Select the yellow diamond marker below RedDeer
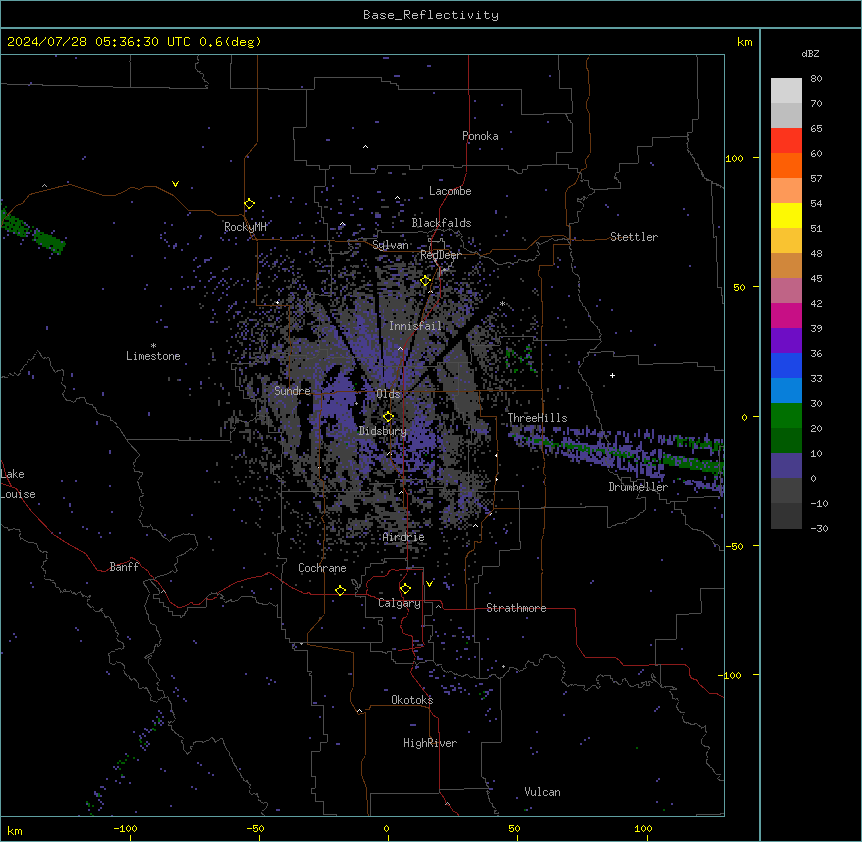Viewport: 862px width, 842px height. [x=425, y=281]
